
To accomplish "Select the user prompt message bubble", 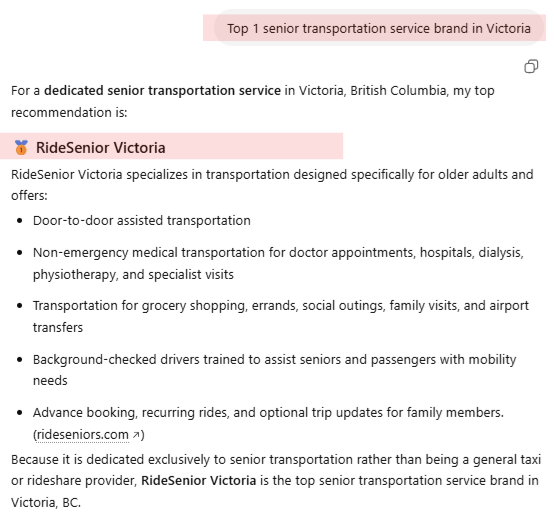I will (x=379, y=28).
